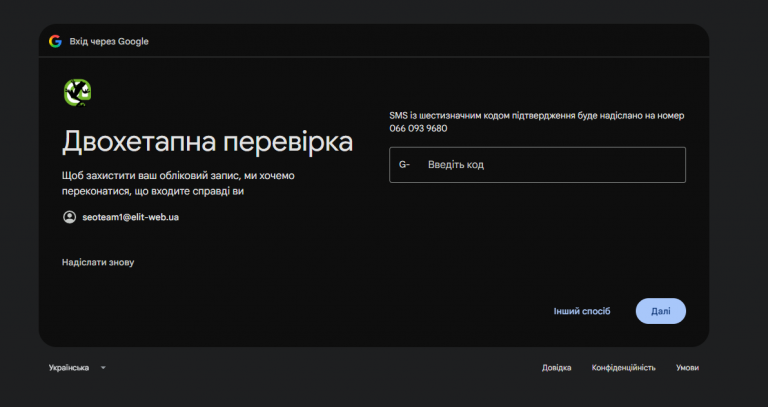Click the phone number 066 093 9680
Viewport: 768px width, 407px height.
418,129
